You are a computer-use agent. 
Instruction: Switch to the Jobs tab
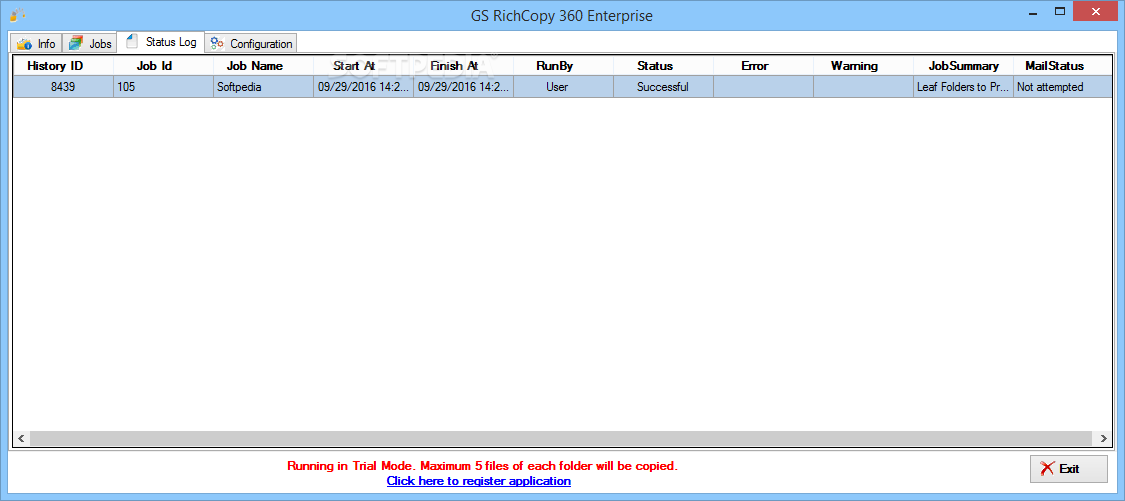pos(90,43)
